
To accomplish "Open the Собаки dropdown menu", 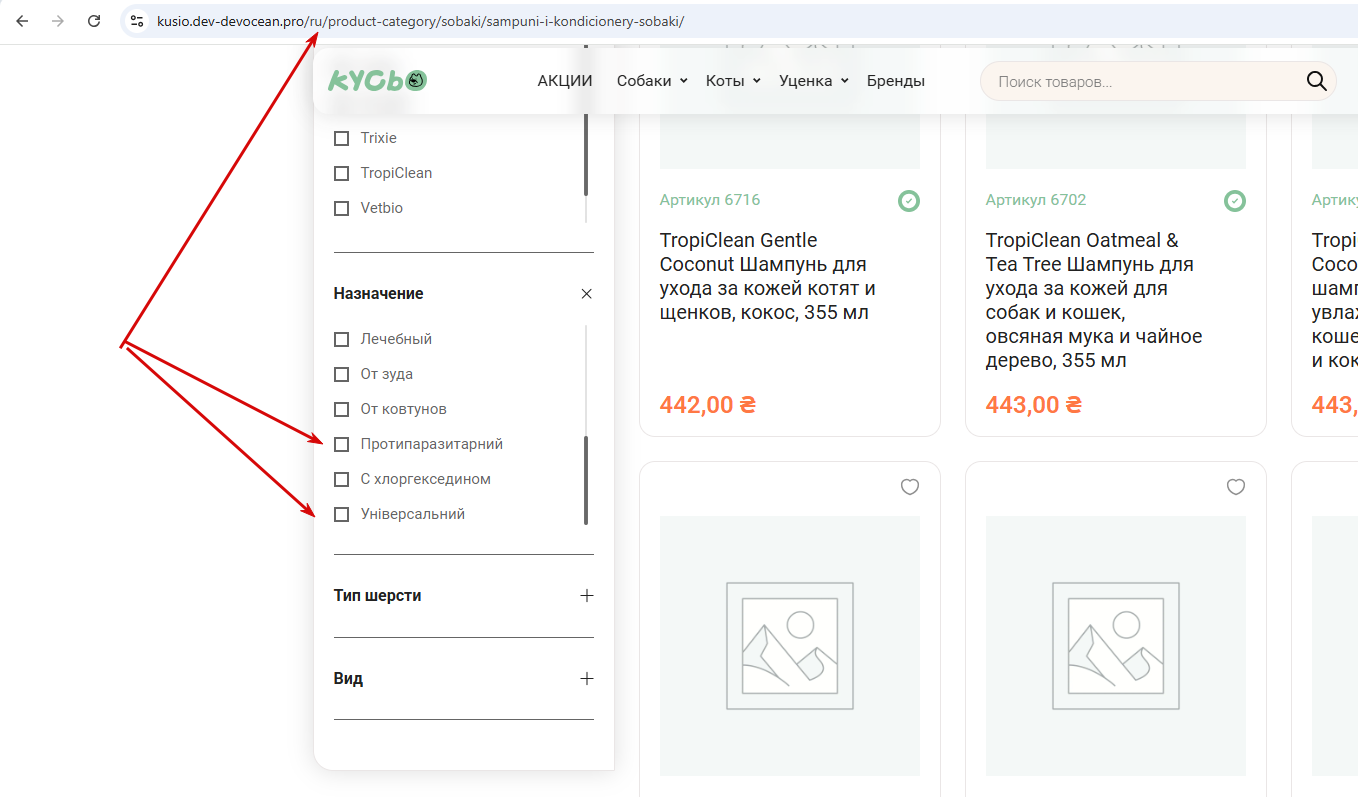I will [x=651, y=81].
